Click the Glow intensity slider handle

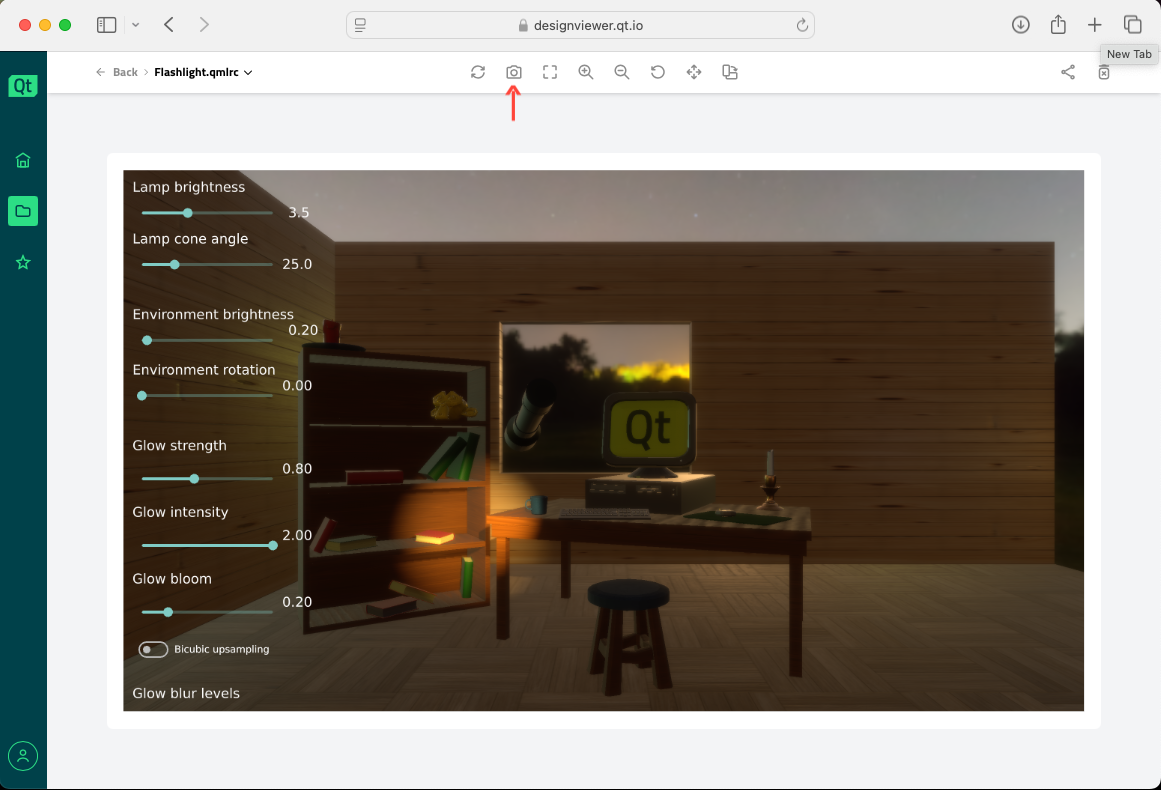tap(273, 546)
